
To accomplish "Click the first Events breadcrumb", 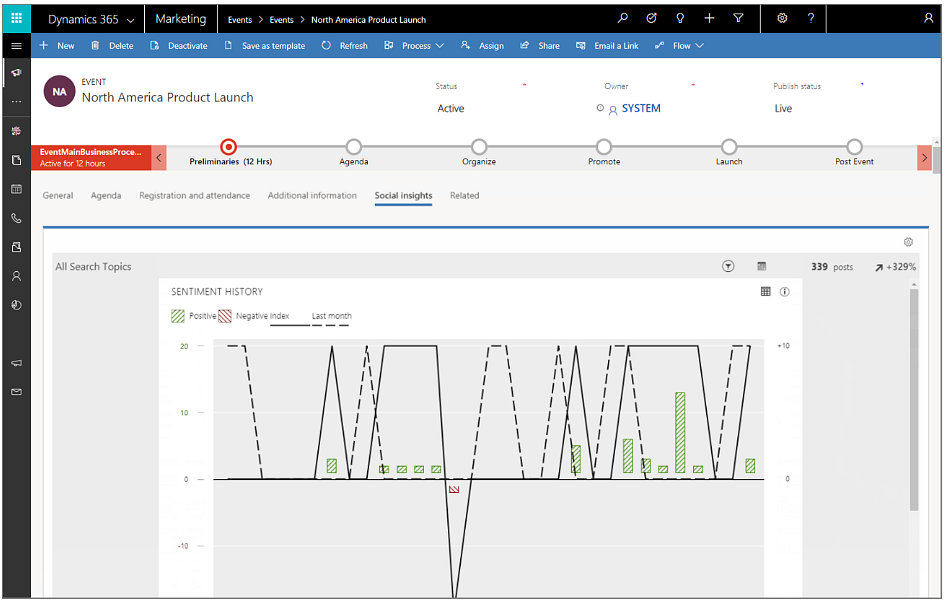I will point(240,19).
